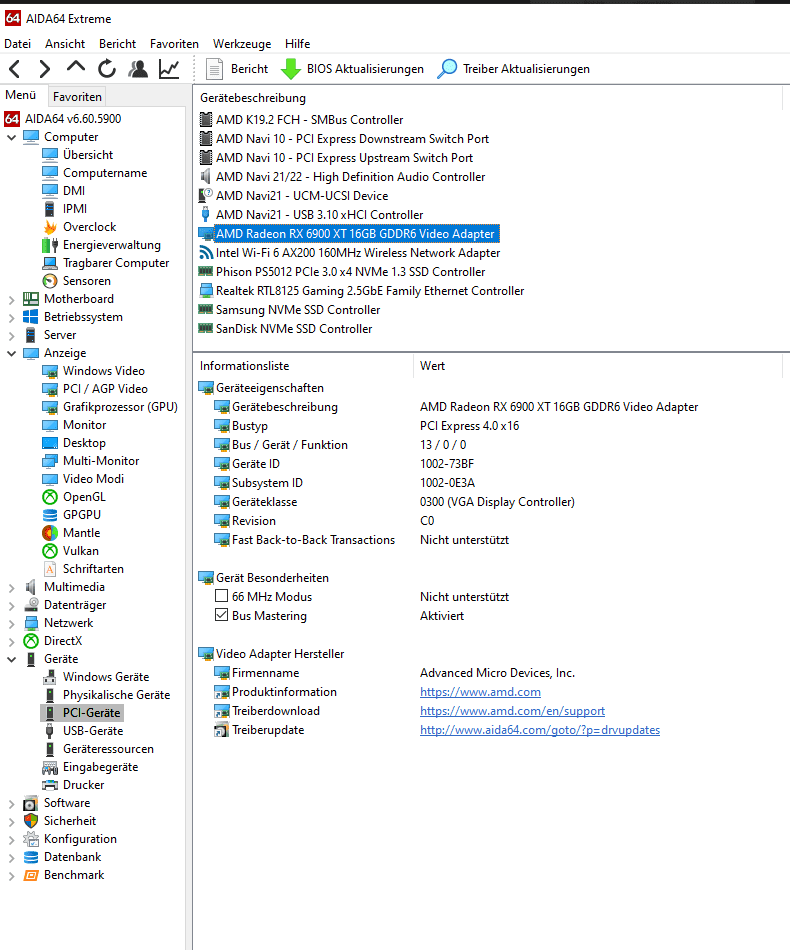This screenshot has height=950, width=790.
Task: Click the Drucker printer icon
Action: (x=50, y=785)
